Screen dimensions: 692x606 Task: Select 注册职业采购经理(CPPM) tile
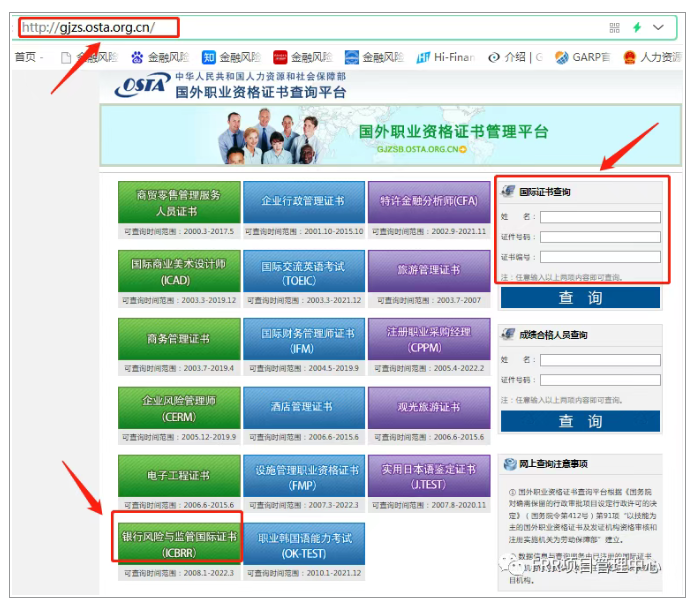(429, 339)
